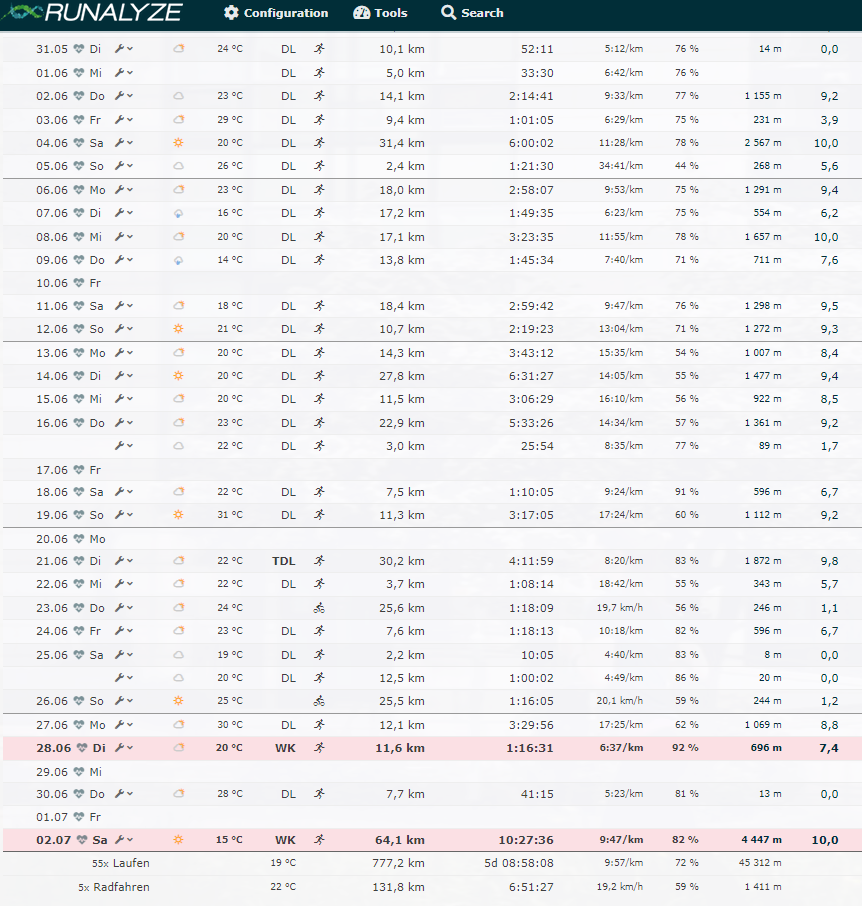Screen dimensions: 862x906
Task: Click the rainy weather icon on 07.06
Action: [179, 213]
